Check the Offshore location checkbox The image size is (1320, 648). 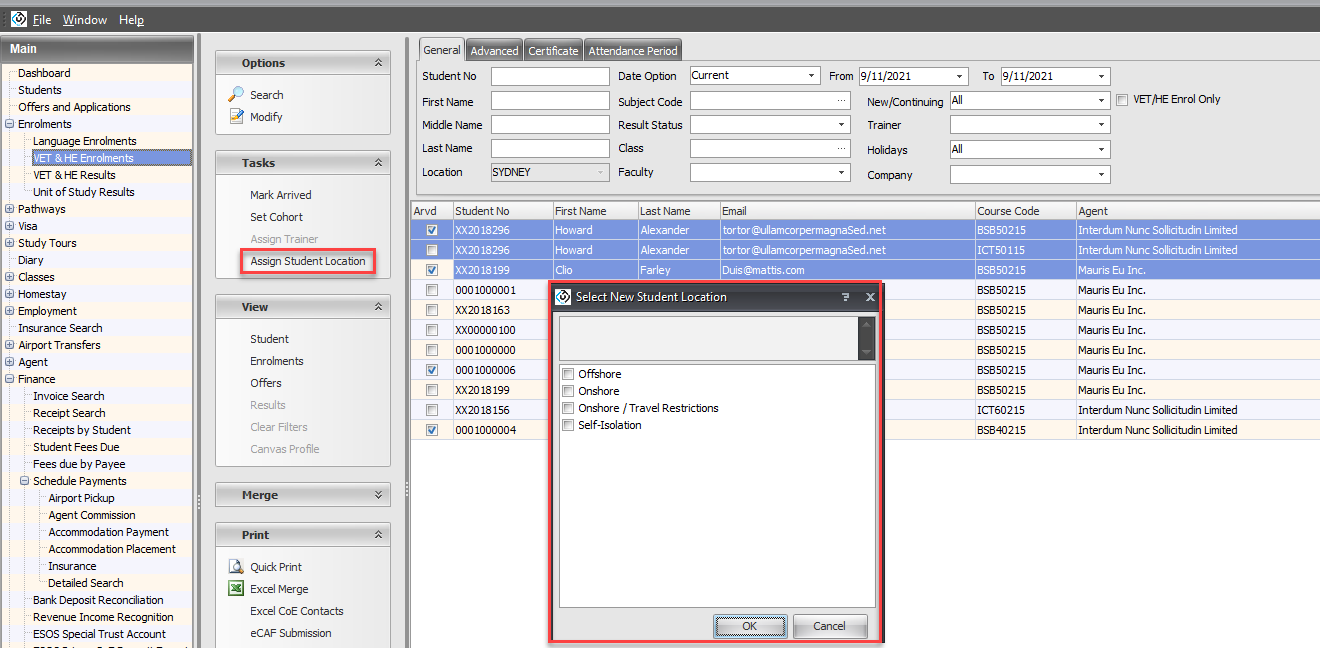[568, 374]
